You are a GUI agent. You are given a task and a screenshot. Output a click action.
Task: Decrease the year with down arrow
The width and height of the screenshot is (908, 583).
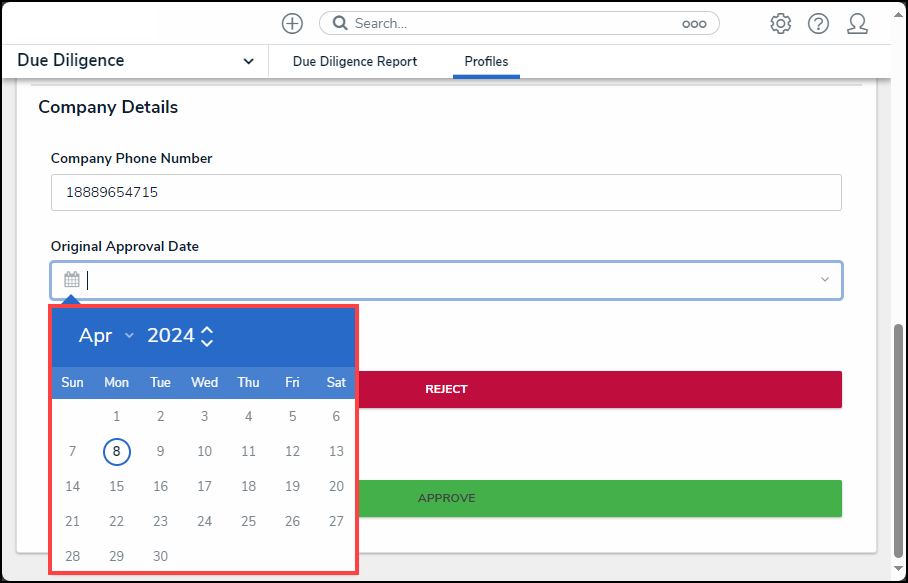tap(207, 342)
